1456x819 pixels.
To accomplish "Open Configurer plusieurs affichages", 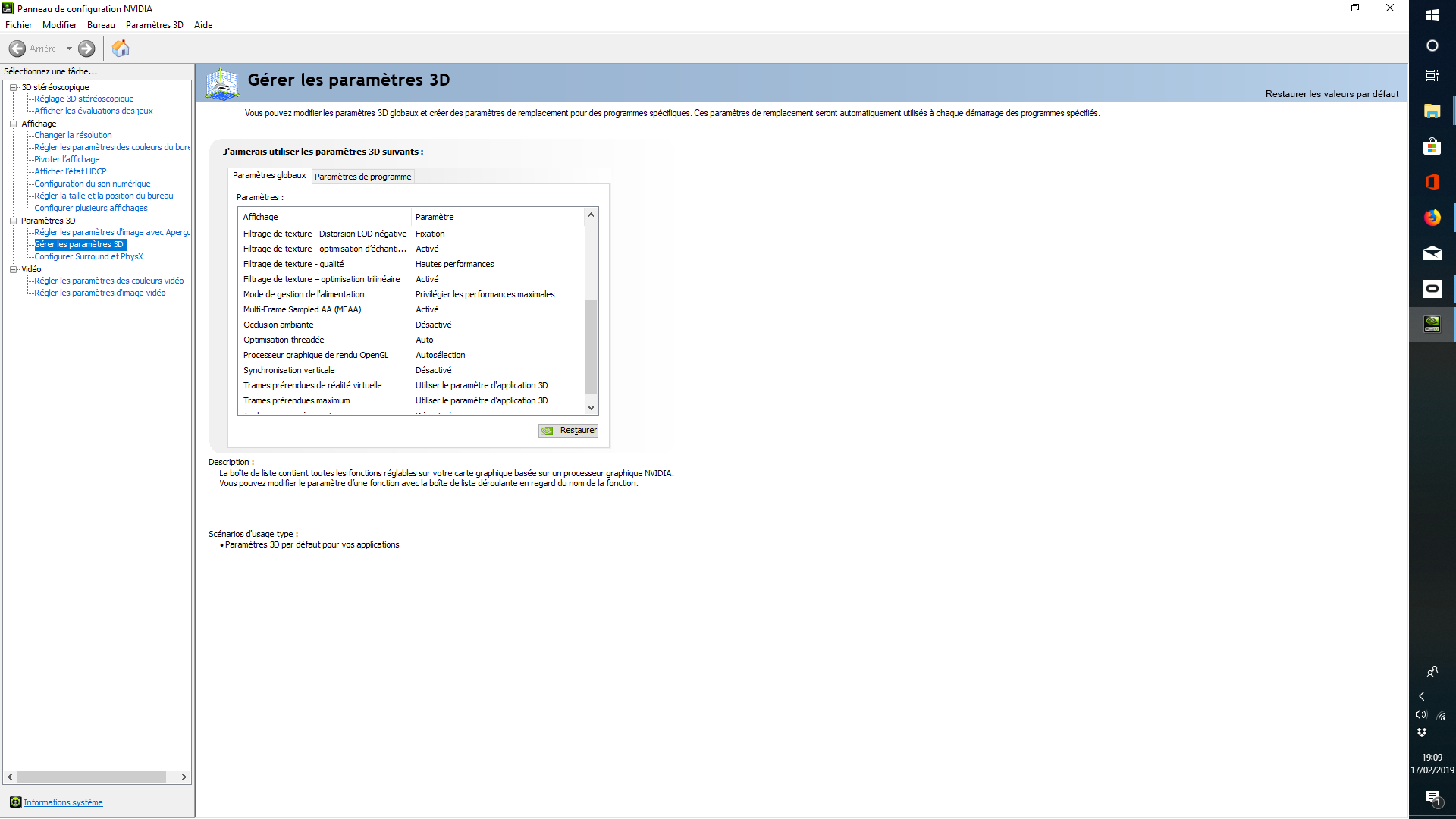I will pyautogui.click(x=91, y=208).
